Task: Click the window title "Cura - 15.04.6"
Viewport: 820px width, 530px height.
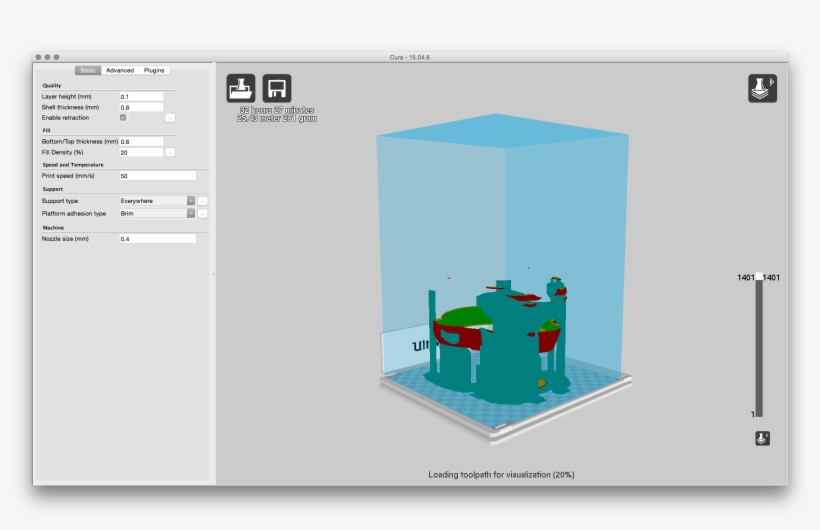Action: (409, 57)
